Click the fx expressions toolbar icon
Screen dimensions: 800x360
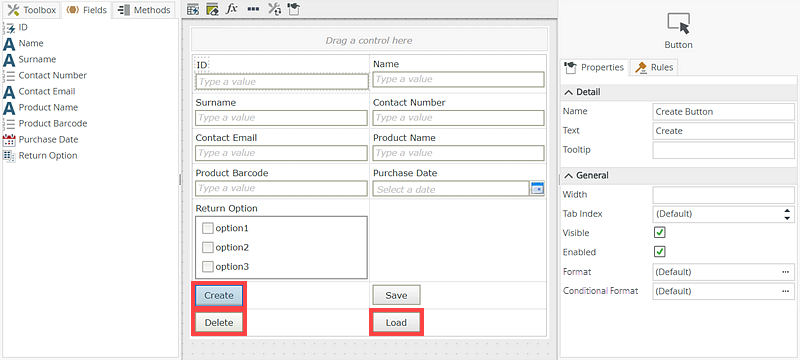coord(232,9)
